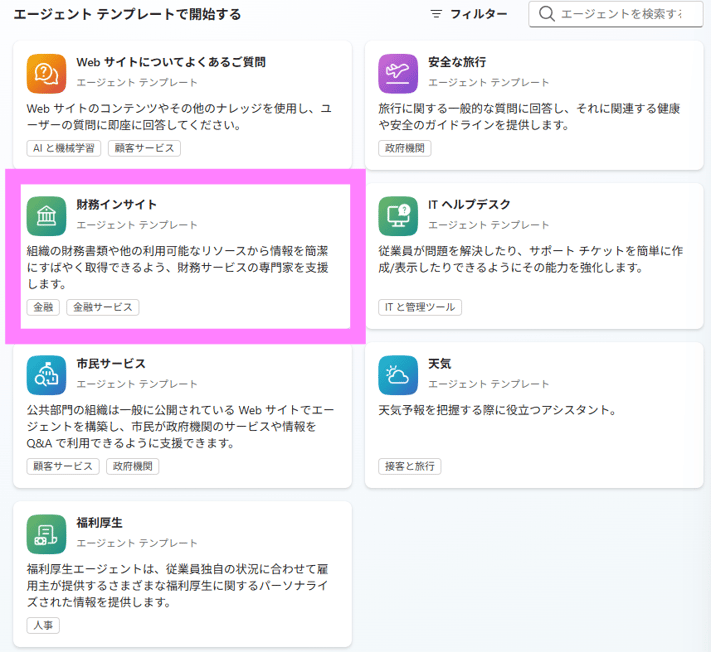This screenshot has height=652, width=711.
Task: Click the 人事 tag
Action: pos(44,625)
